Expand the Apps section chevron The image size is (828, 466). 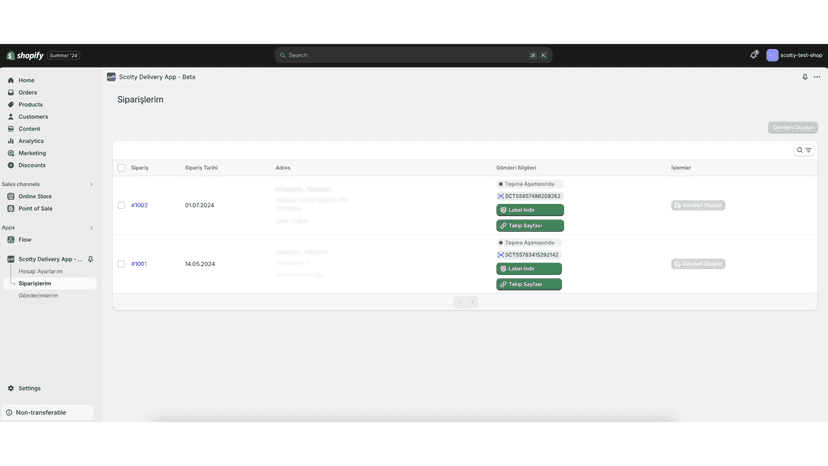click(91, 228)
